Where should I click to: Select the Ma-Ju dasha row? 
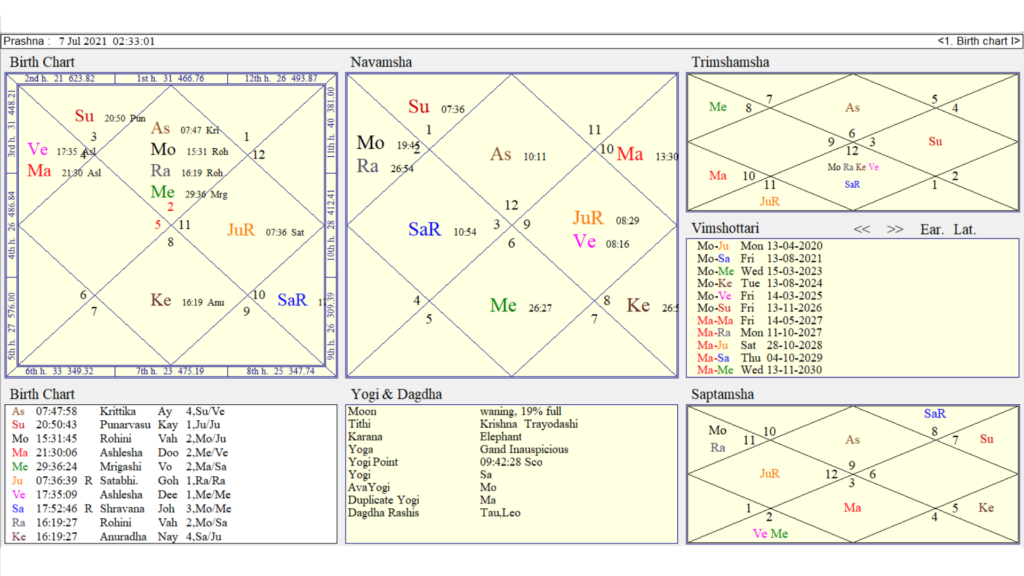click(760, 345)
